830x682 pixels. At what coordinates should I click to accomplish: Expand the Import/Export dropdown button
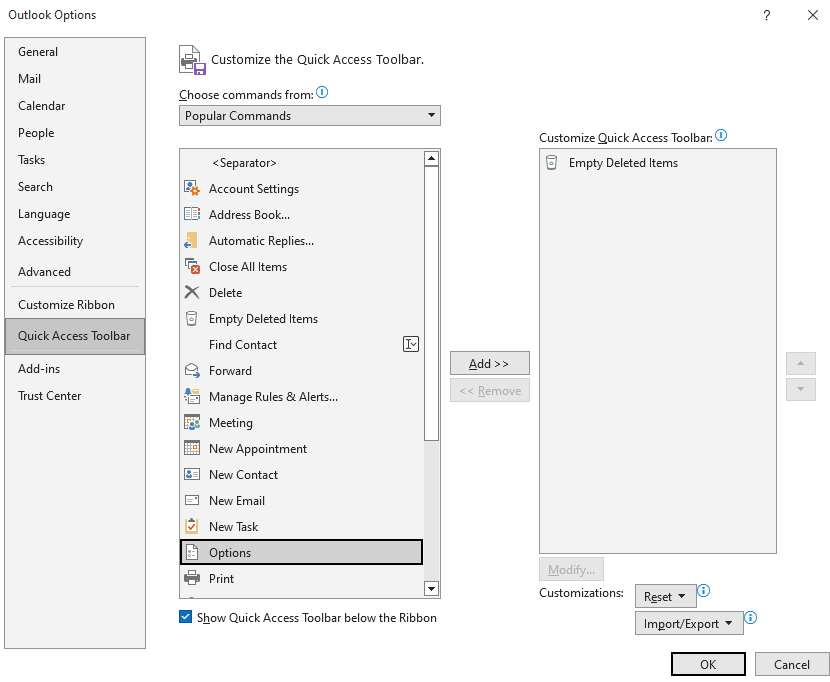689,624
